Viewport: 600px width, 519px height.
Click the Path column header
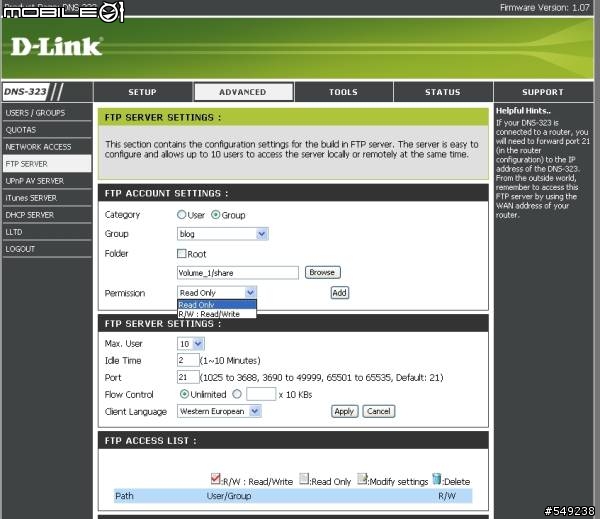pos(124,496)
